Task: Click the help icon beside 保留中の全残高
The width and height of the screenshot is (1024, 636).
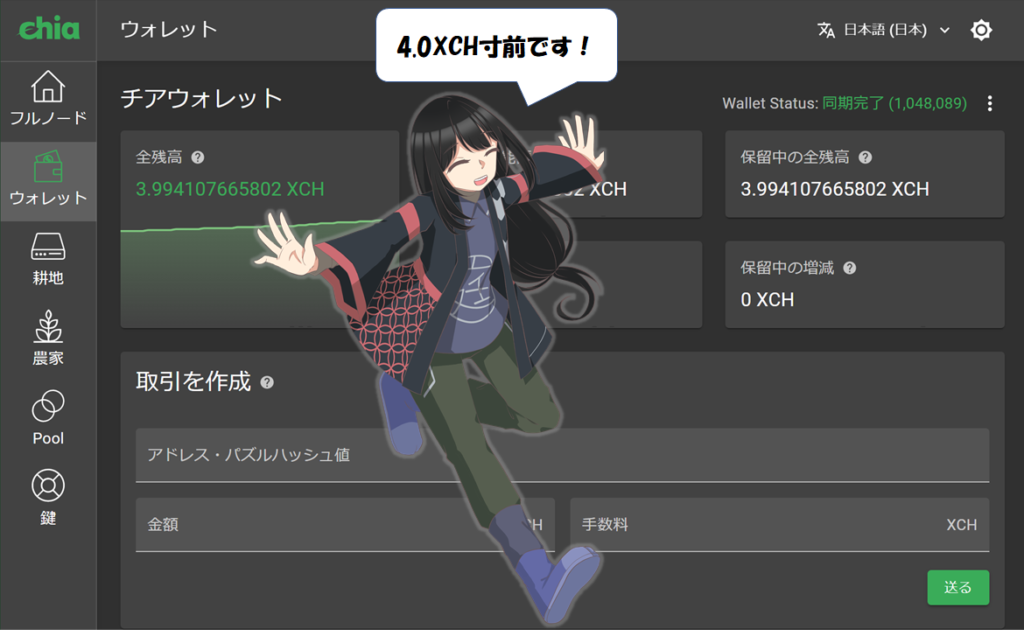Action: [865, 157]
